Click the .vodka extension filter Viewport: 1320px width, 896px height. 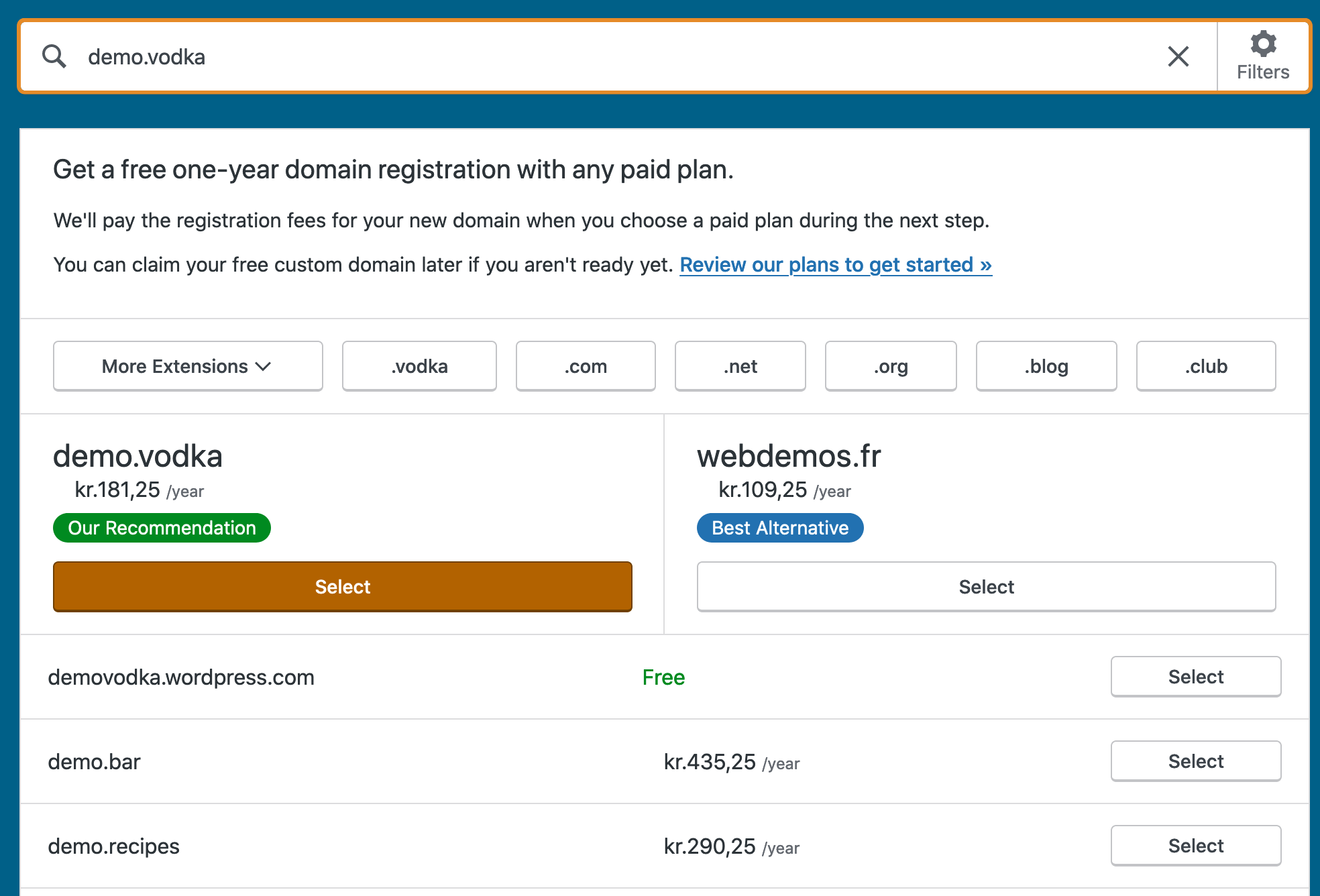point(419,366)
